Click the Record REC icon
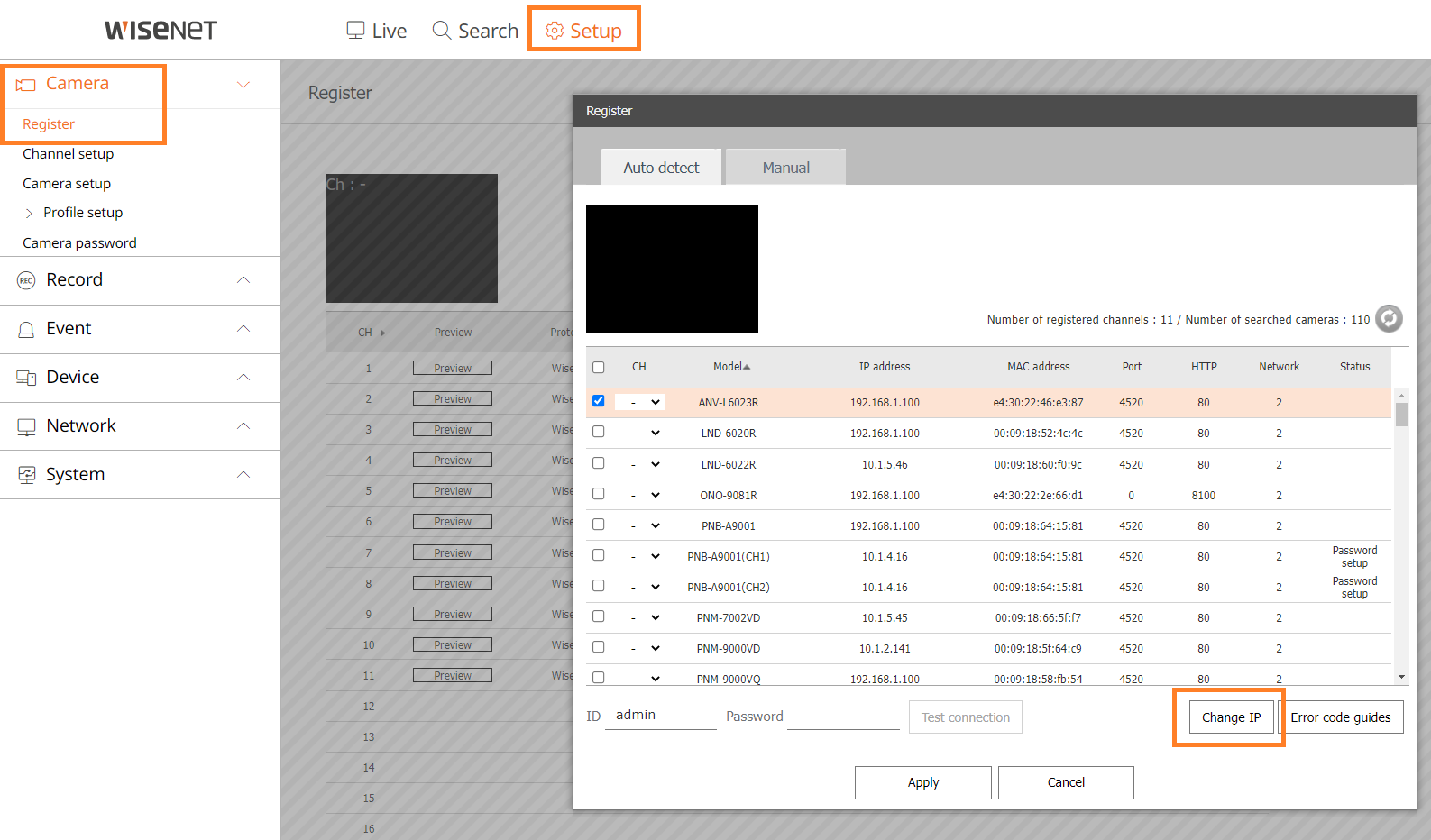This screenshot has height=840, width=1431. pyautogui.click(x=26, y=280)
